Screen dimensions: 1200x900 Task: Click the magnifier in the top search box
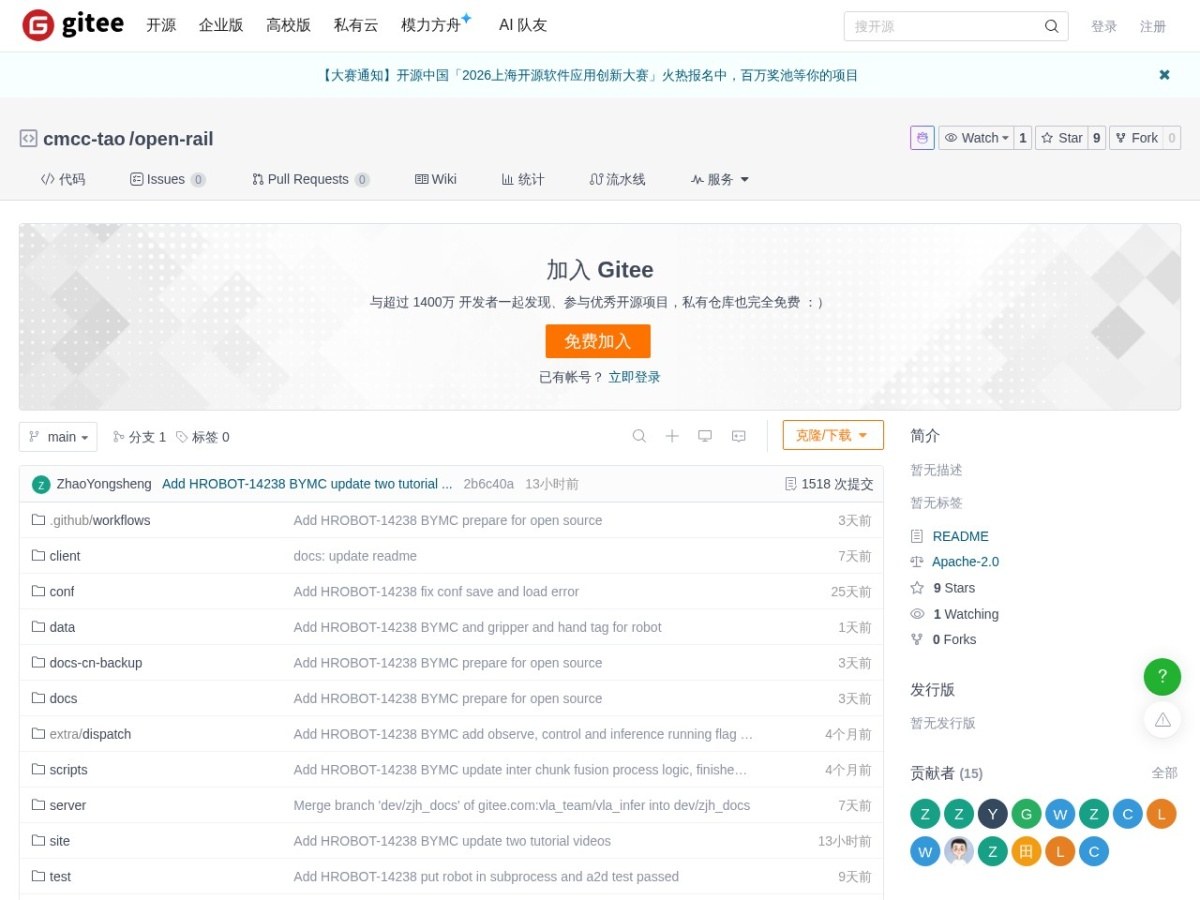click(x=1052, y=27)
